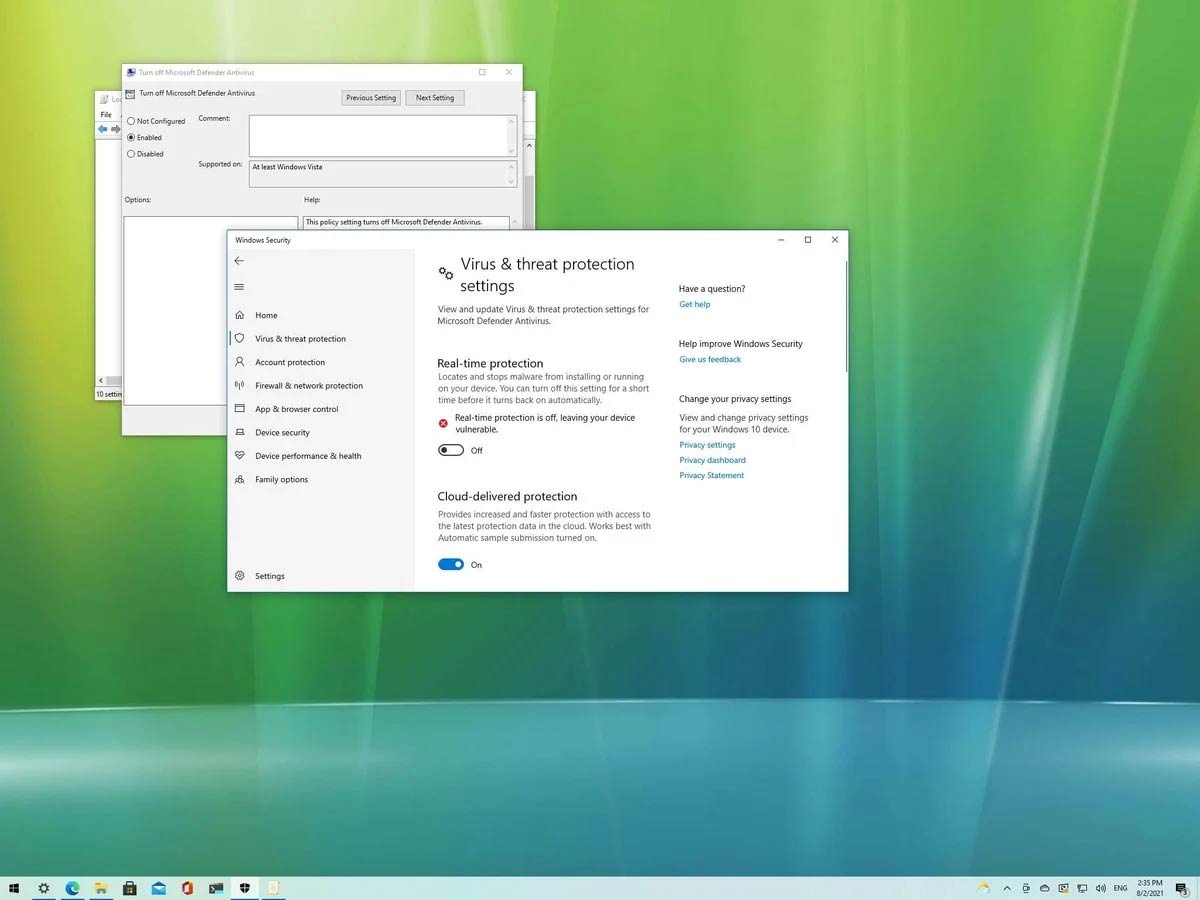Open the Mail app from the taskbar
Viewport: 1200px width, 900px height.
(159, 888)
